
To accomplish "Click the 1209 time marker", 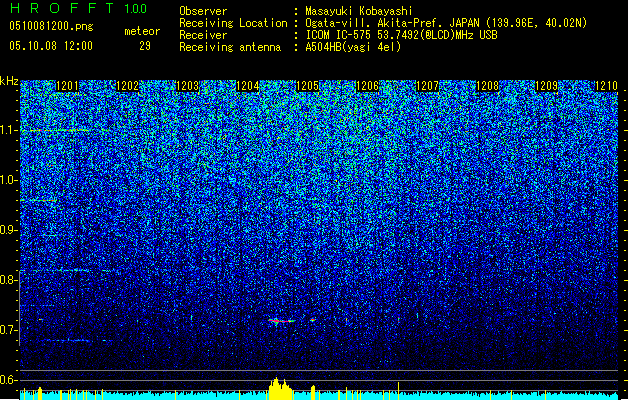I will 547,86.
